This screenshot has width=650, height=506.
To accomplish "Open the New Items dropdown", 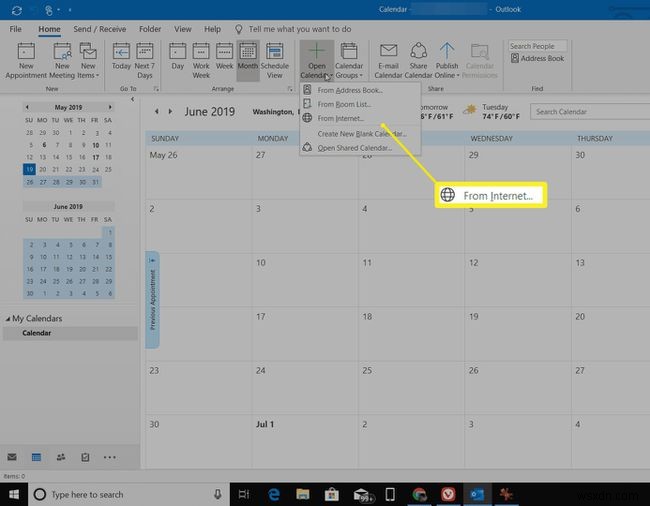I will (88, 60).
